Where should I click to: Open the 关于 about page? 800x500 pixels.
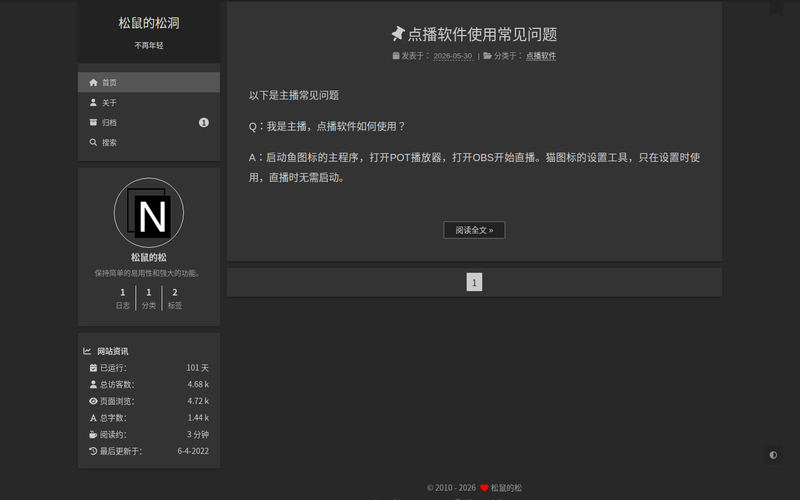[148, 103]
